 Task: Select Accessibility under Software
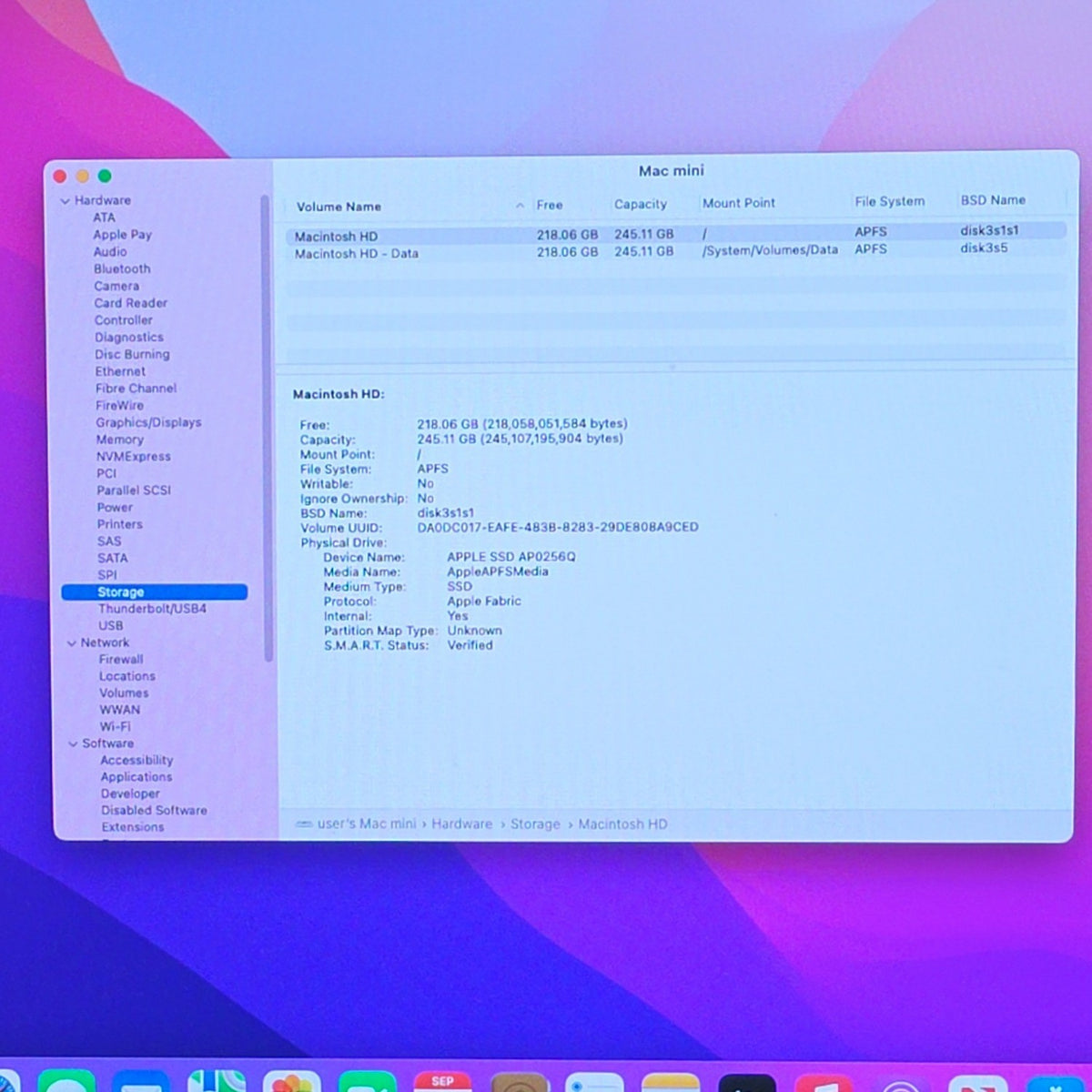point(136,761)
